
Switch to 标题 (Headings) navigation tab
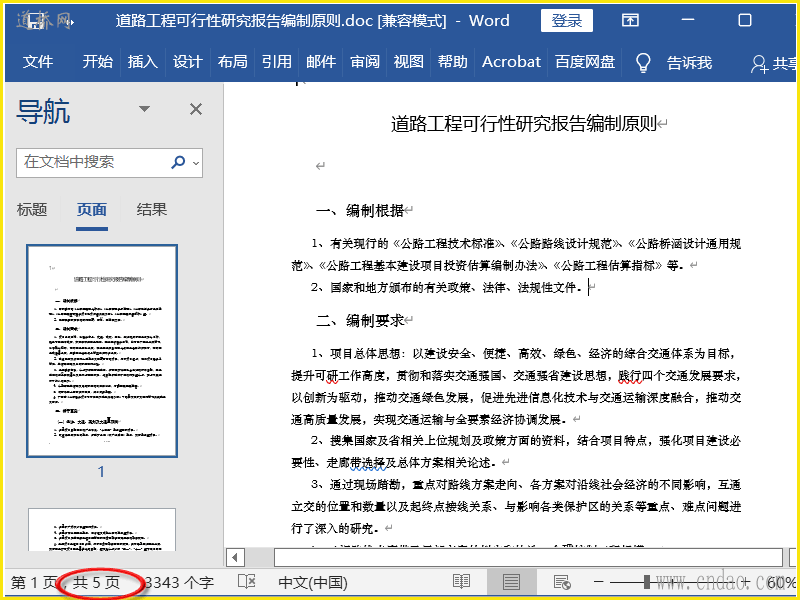[32, 209]
